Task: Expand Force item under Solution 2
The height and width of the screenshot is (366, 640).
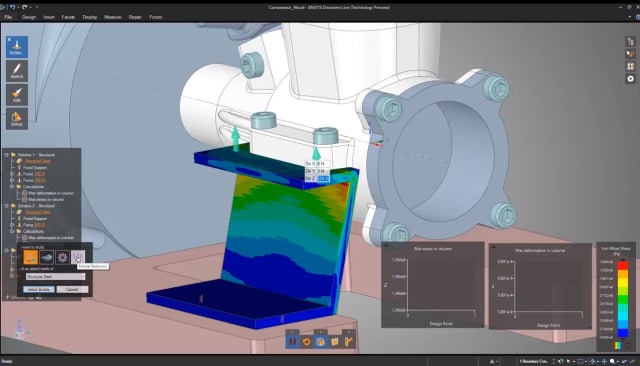Action: (x=12, y=225)
